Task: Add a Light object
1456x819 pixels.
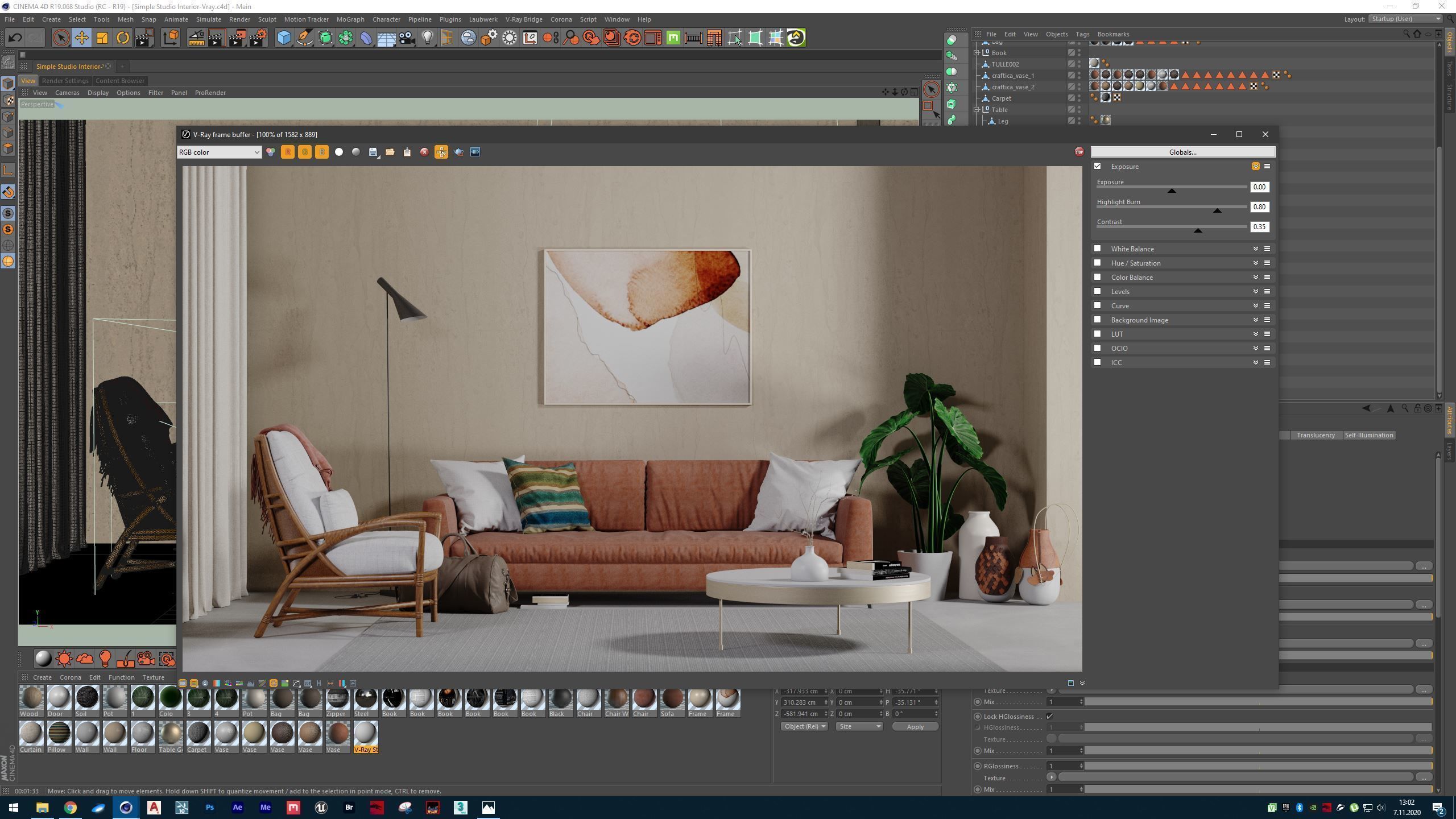Action: (428, 38)
